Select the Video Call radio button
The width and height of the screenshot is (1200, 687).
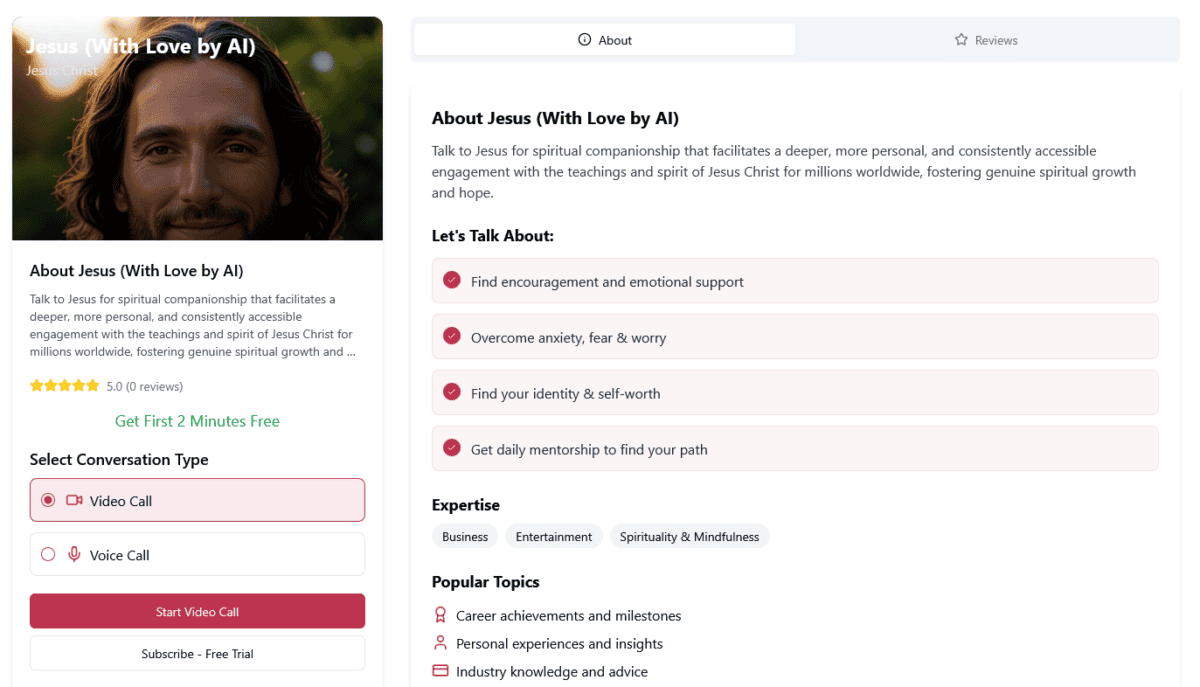(x=48, y=500)
